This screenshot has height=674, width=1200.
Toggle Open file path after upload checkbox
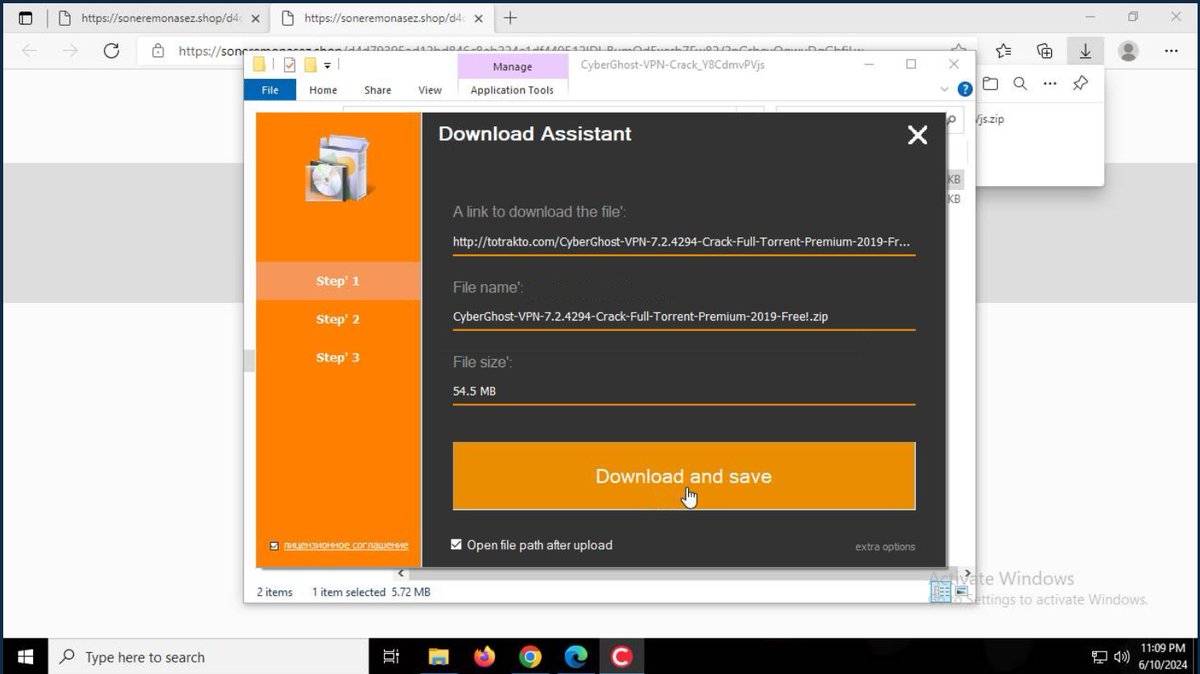point(457,545)
